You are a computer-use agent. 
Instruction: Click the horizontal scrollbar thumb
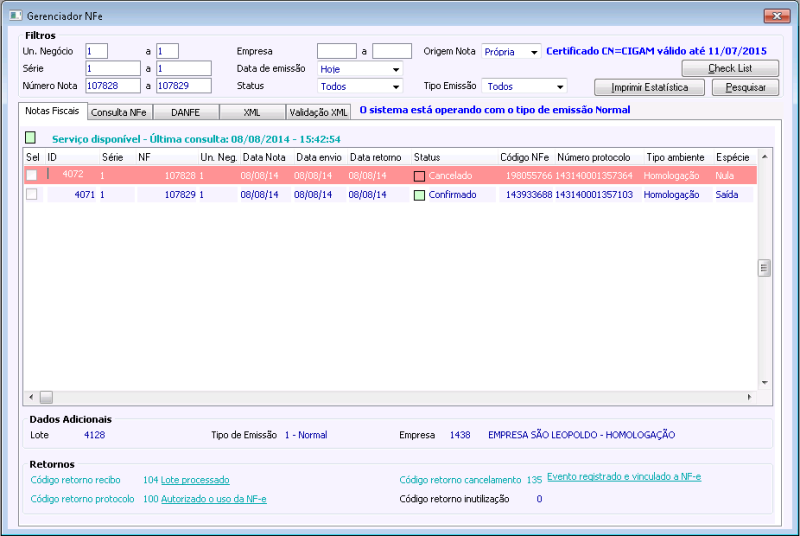46,397
